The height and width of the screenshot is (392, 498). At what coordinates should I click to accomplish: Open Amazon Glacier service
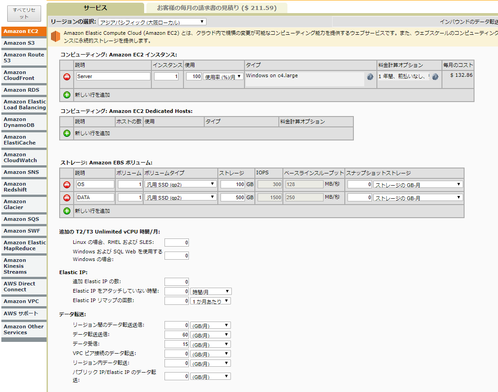[x=24, y=205]
